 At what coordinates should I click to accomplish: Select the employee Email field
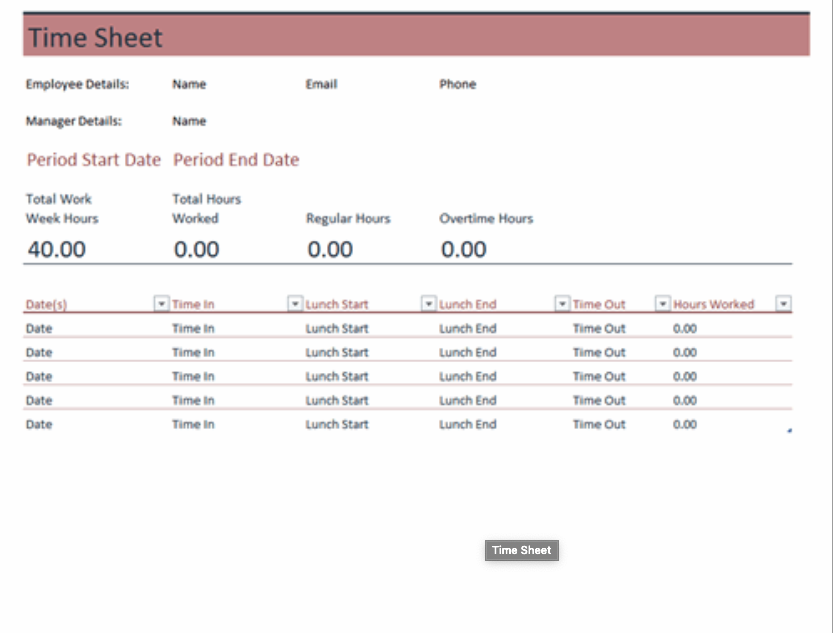321,85
